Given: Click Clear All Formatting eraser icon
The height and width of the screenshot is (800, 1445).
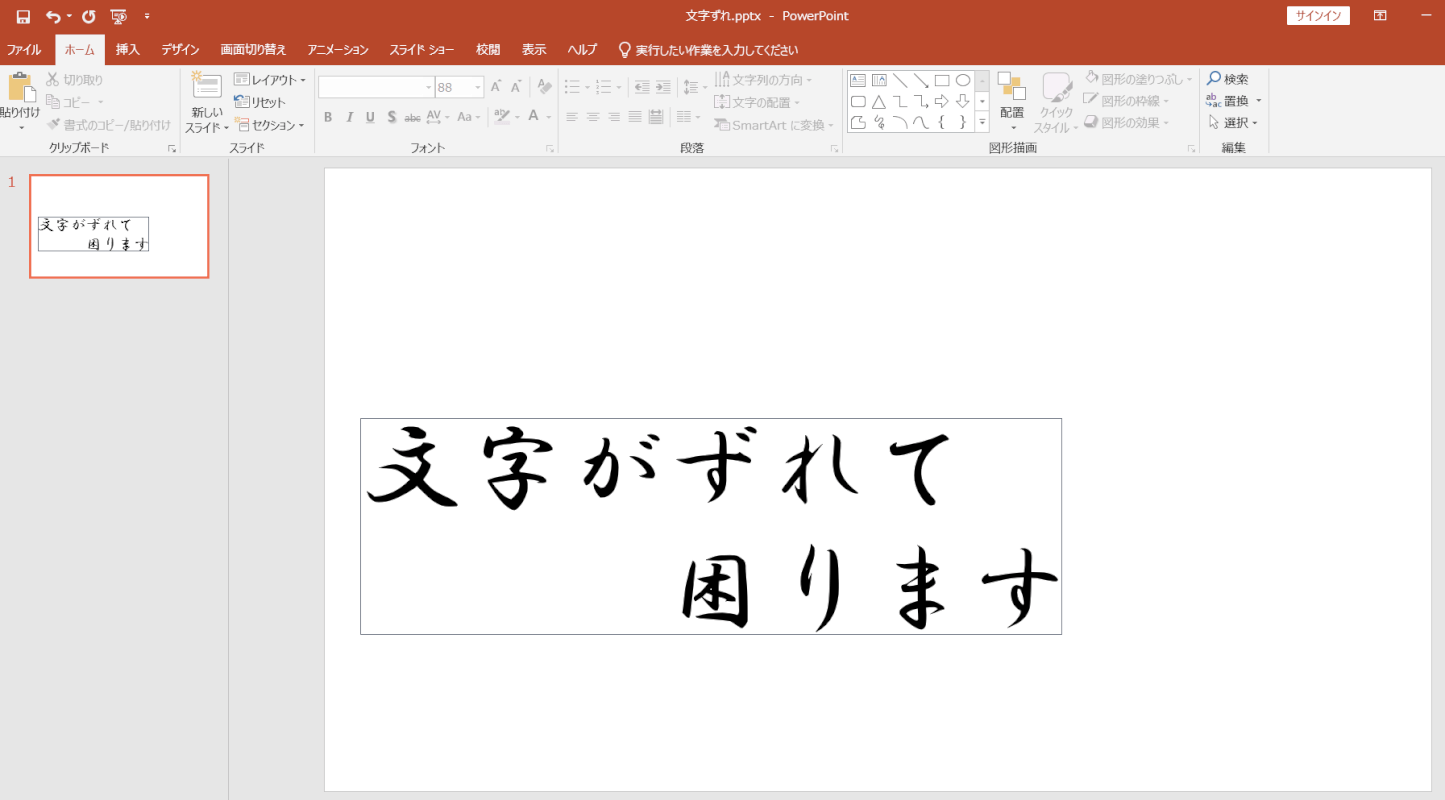Looking at the screenshot, I should [544, 87].
